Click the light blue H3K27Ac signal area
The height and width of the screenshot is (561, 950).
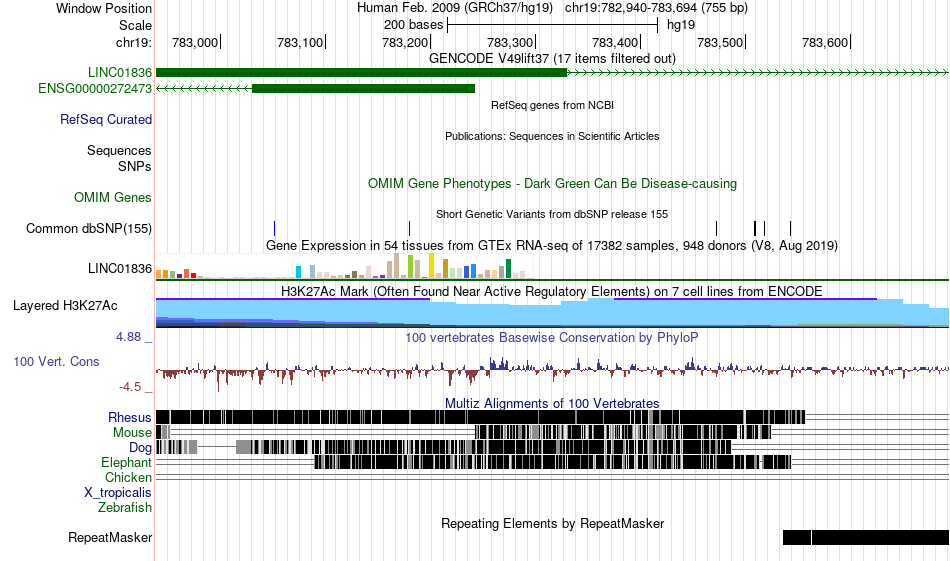click(553, 314)
